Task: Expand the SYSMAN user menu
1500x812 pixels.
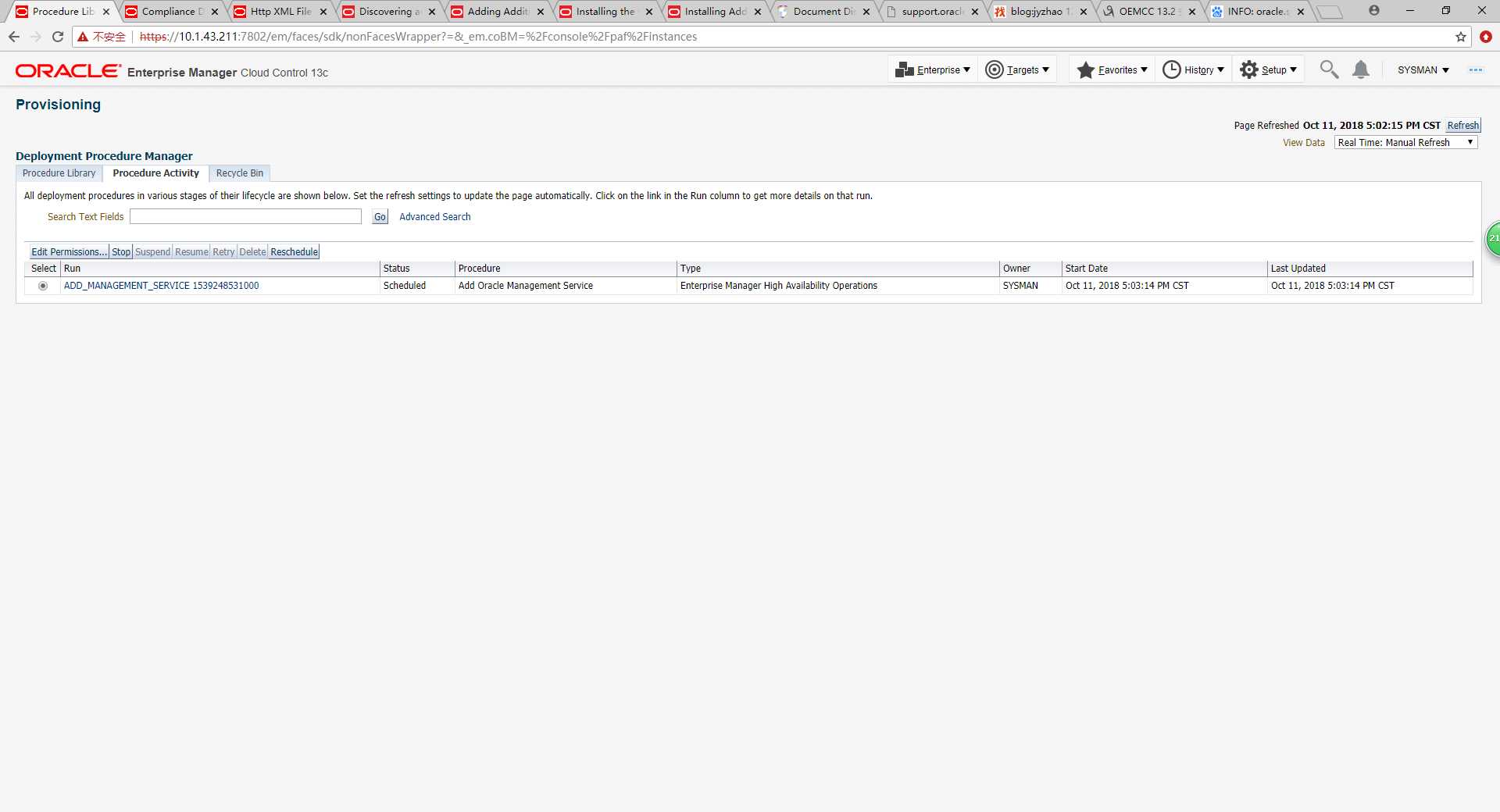Action: [x=1423, y=69]
